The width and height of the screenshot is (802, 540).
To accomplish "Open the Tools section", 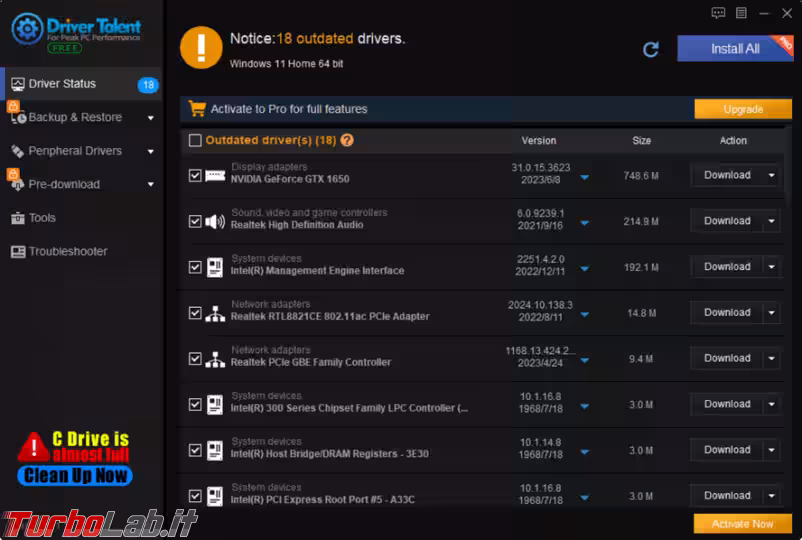I will [81, 218].
